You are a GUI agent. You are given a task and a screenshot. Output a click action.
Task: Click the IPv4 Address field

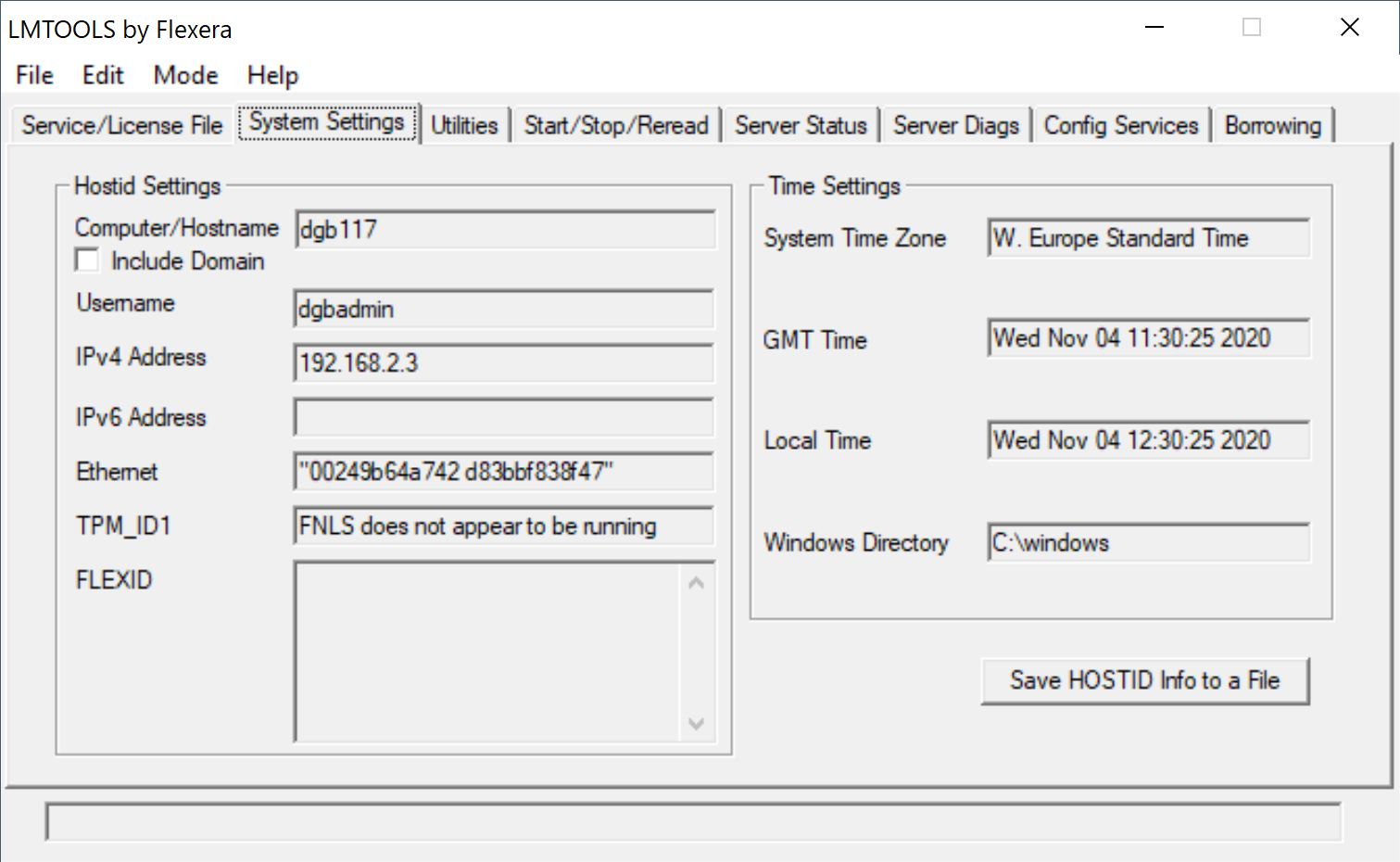coord(505,363)
